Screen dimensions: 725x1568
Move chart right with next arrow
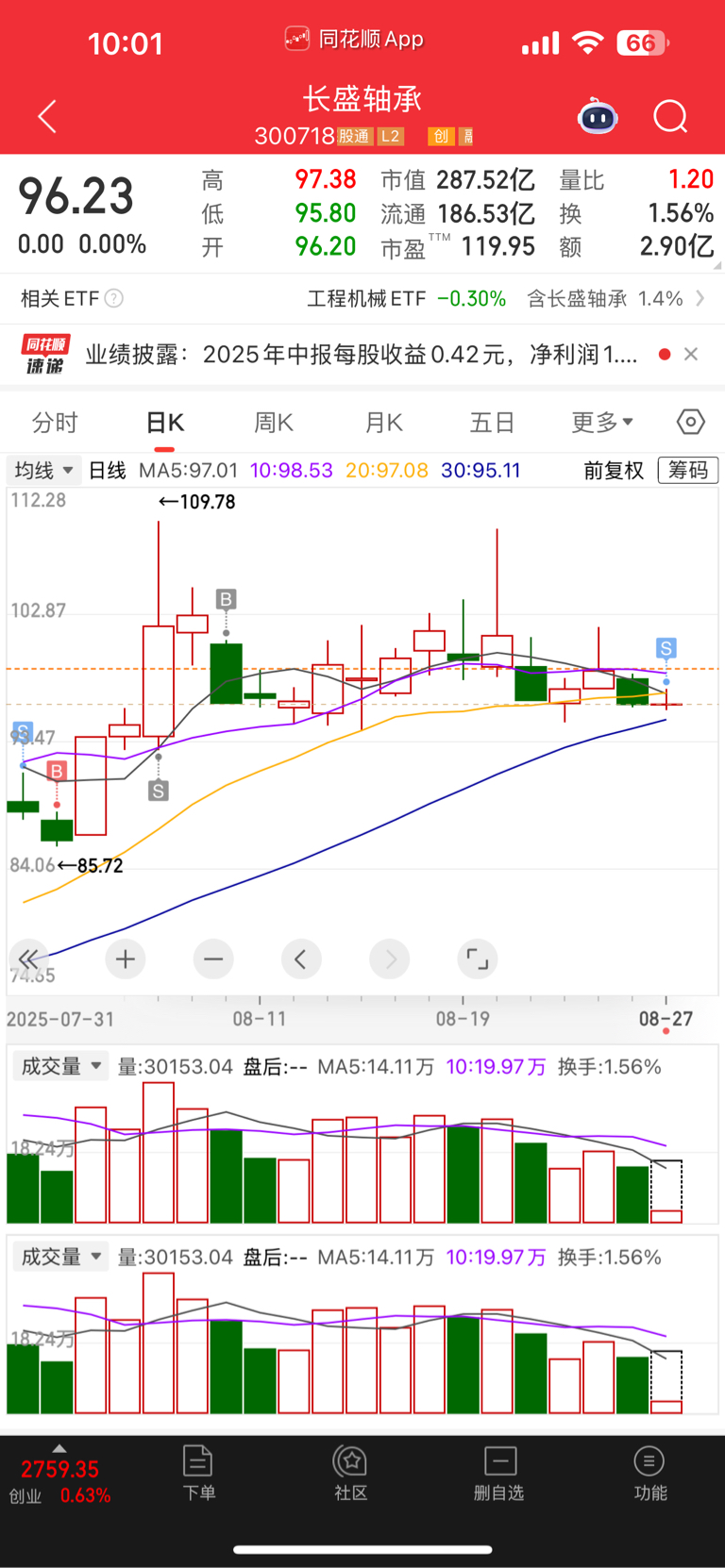(390, 959)
